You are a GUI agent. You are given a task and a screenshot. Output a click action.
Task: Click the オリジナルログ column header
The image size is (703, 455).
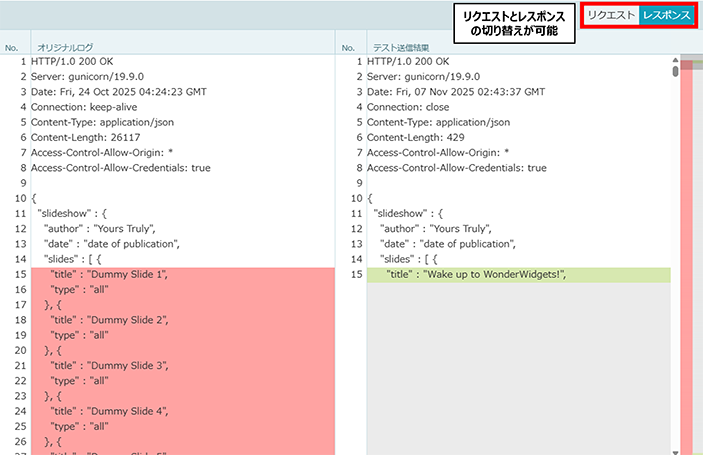point(66,47)
